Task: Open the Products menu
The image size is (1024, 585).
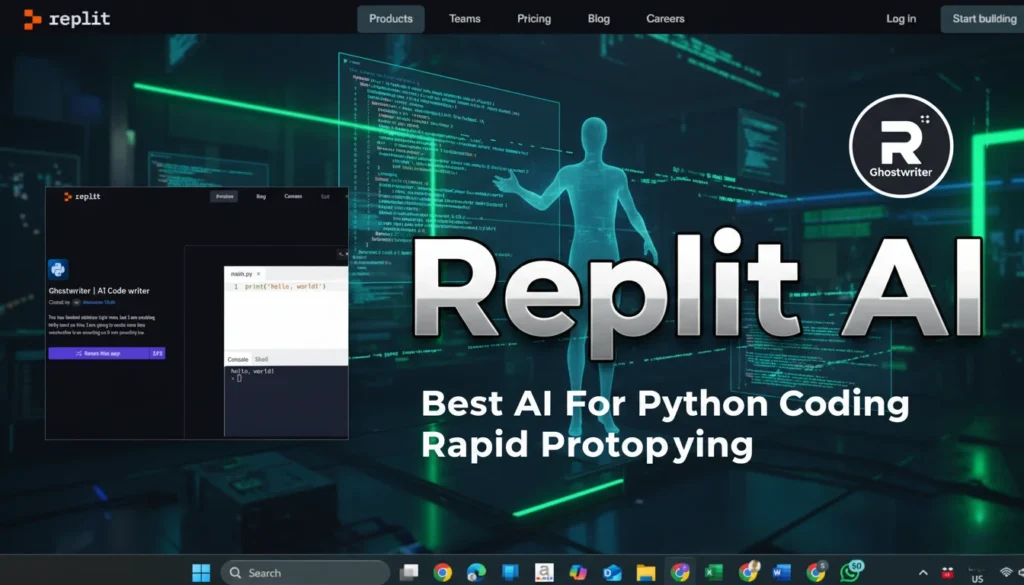Action: (x=390, y=18)
